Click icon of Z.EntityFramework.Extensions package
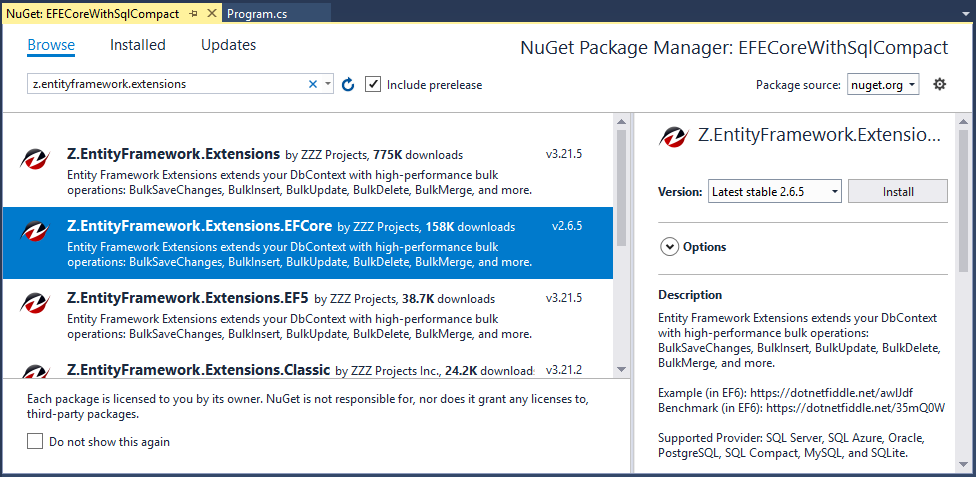The height and width of the screenshot is (477, 976). 34,161
